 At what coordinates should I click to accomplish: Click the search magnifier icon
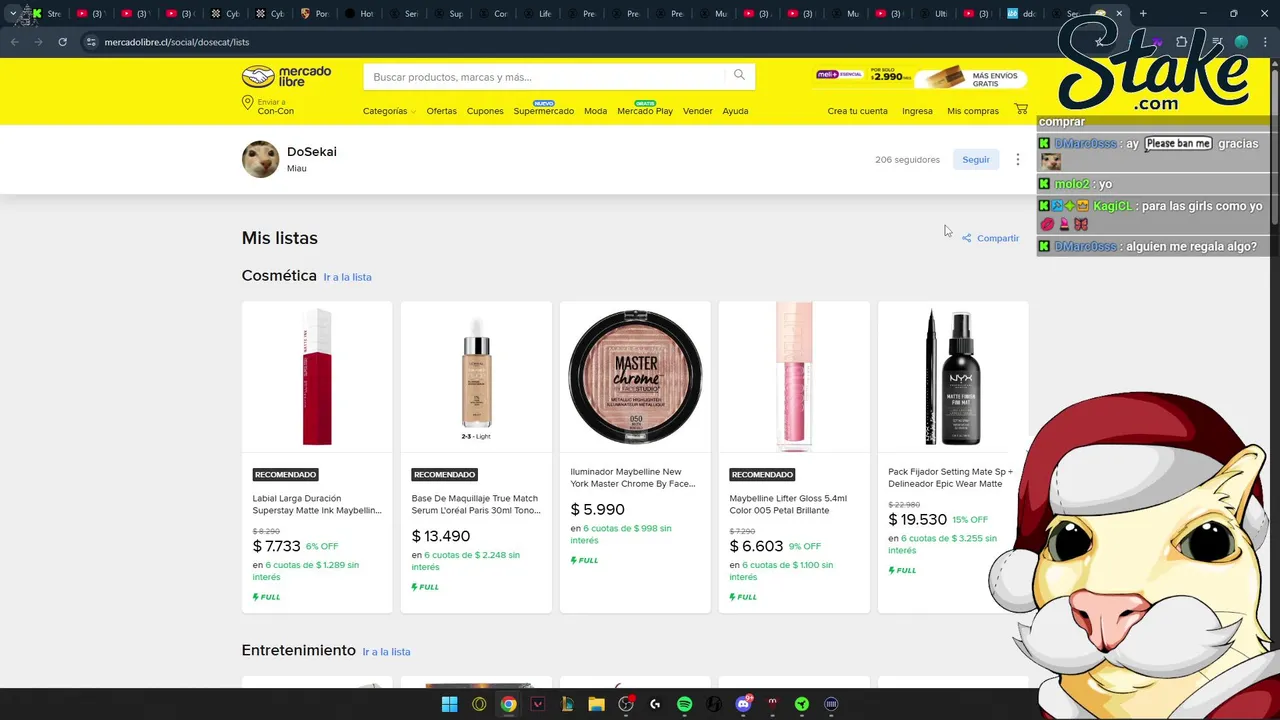(739, 75)
